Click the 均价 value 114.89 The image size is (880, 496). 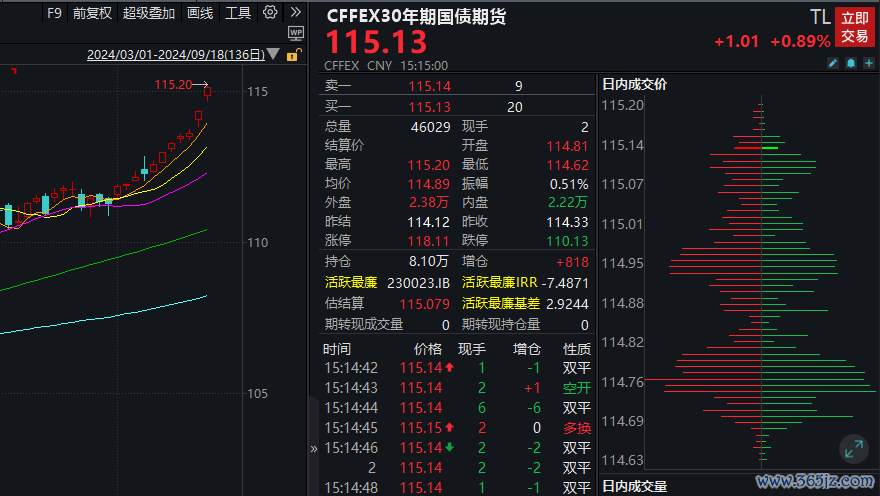[x=429, y=184]
